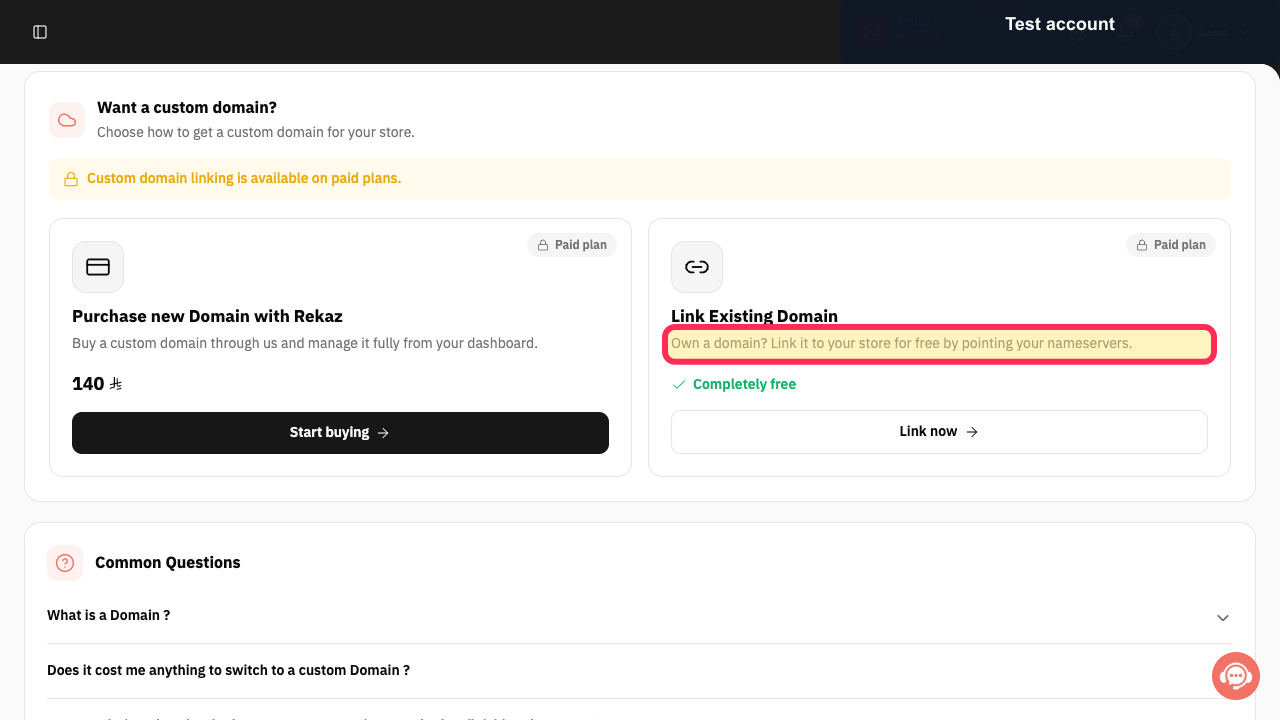Click the green checkmark beside Completely free
The image size is (1280, 720).
(679, 384)
